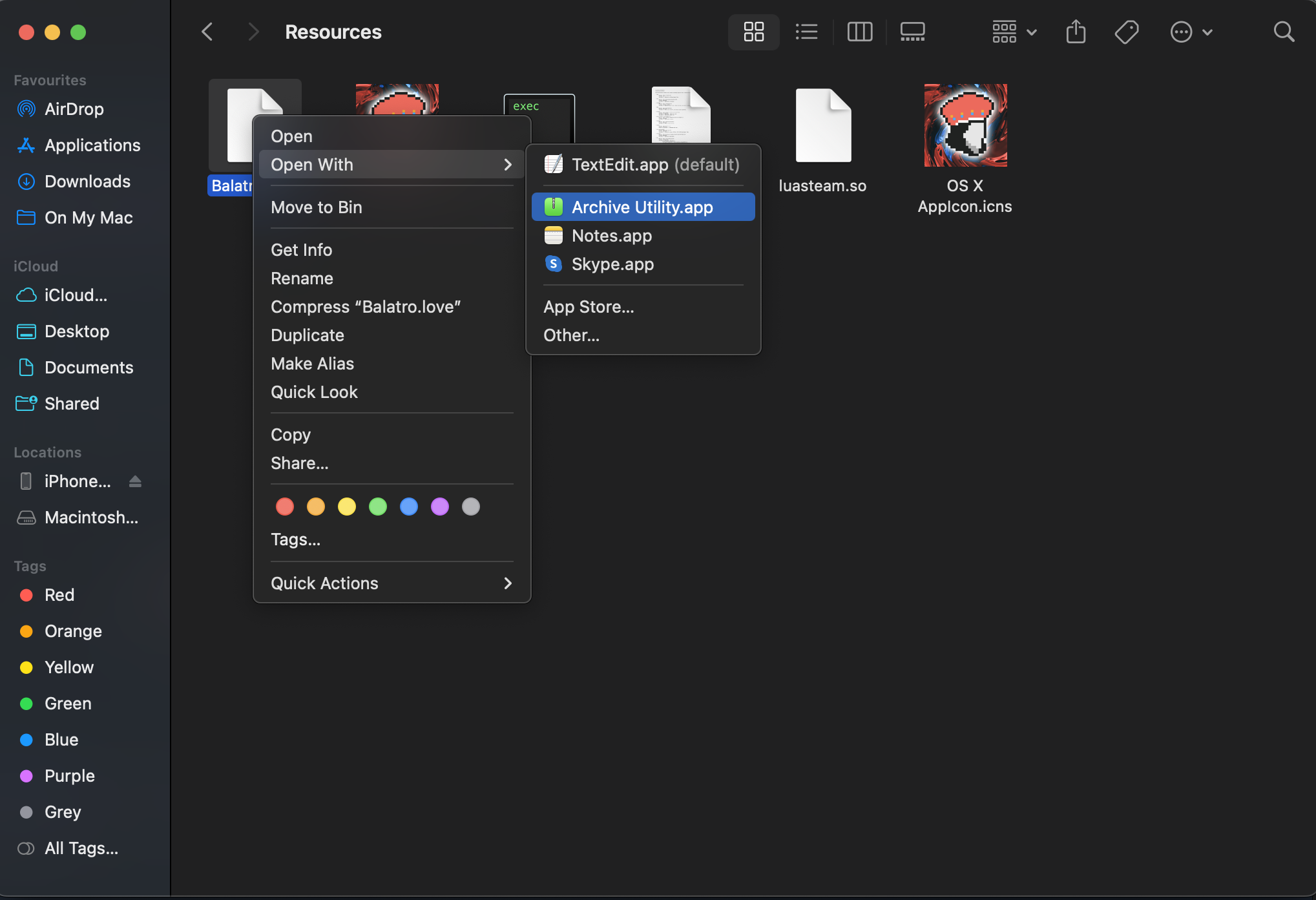
Task: Open the More actions ellipsis dropdown
Action: point(1191,32)
